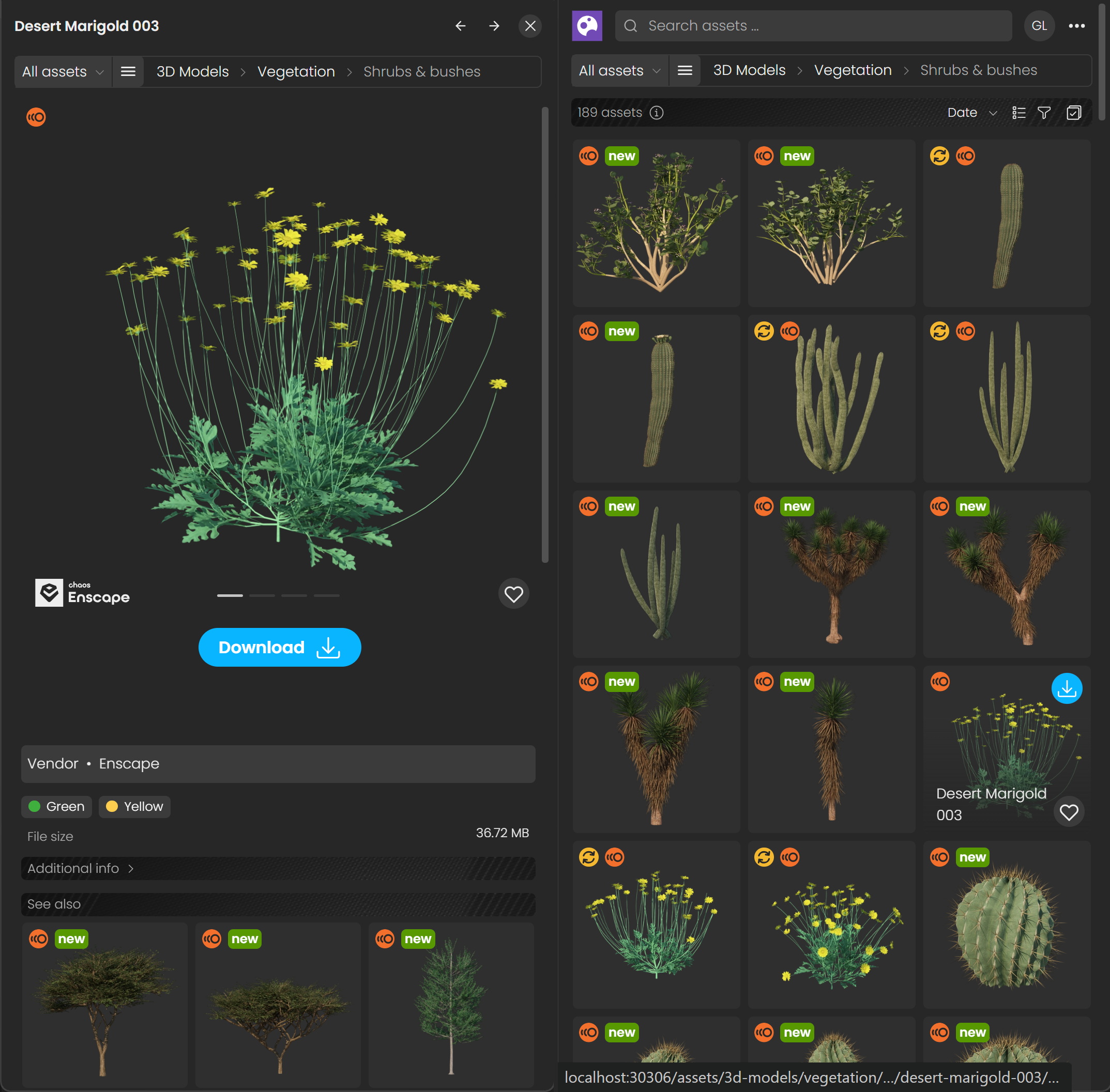Open the first row purple-flowered shrub card

[656, 223]
